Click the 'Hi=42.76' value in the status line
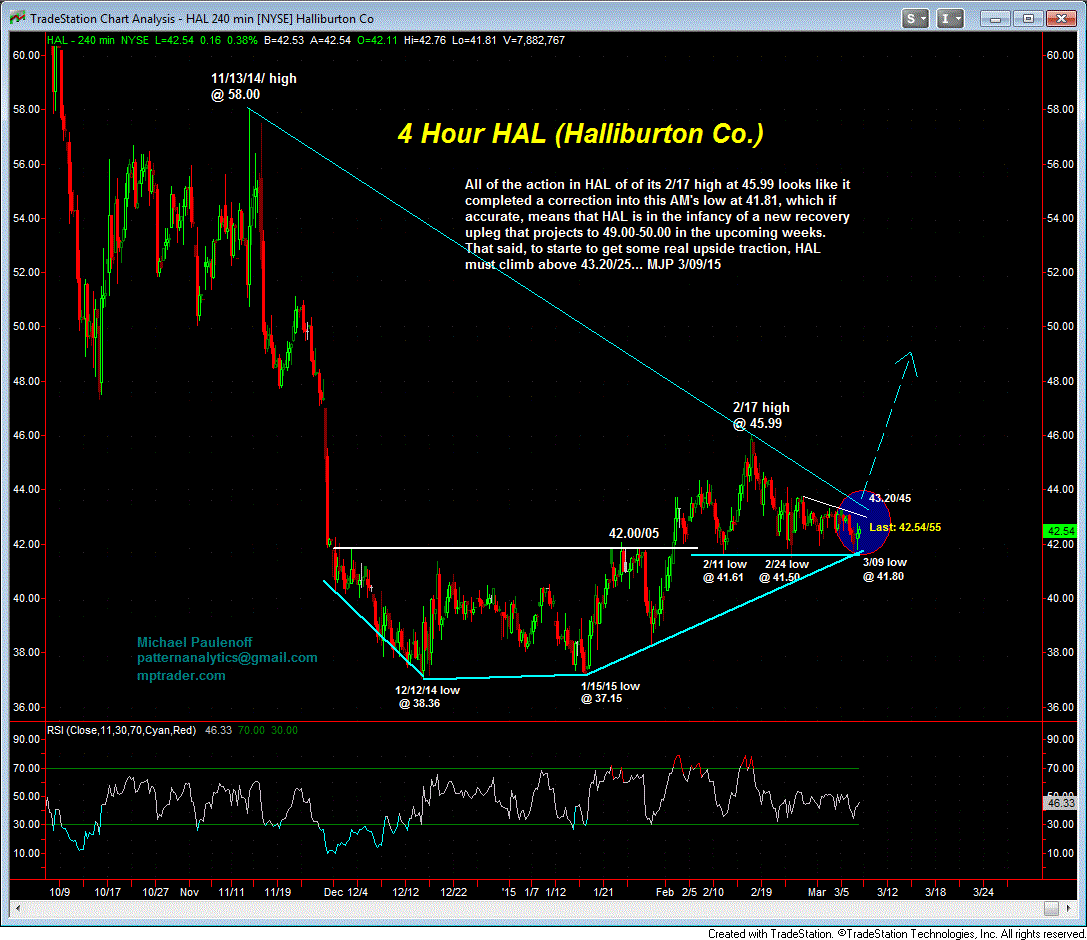1087x940 pixels. (x=424, y=40)
